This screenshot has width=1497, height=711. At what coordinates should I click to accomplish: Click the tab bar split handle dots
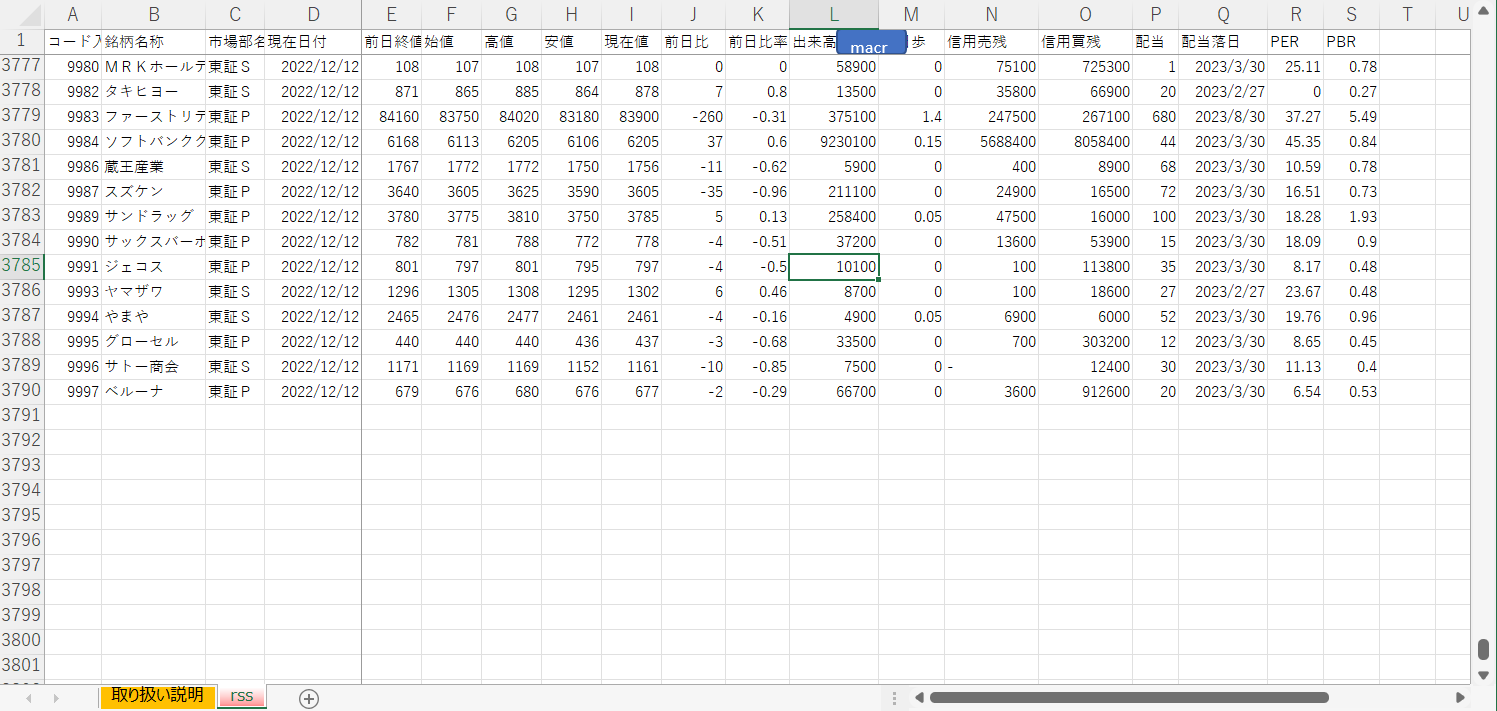(894, 698)
